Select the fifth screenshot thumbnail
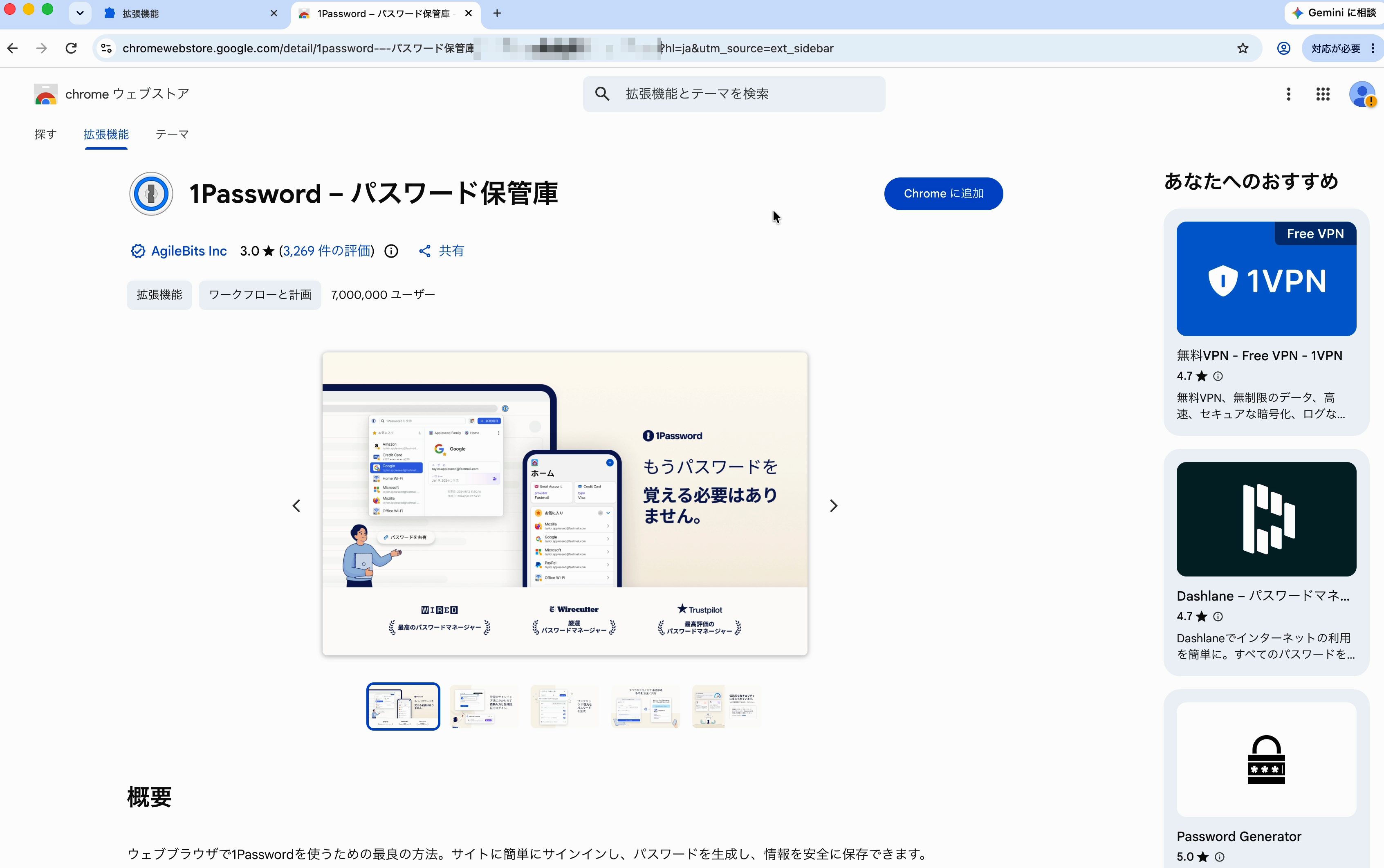 (x=727, y=706)
